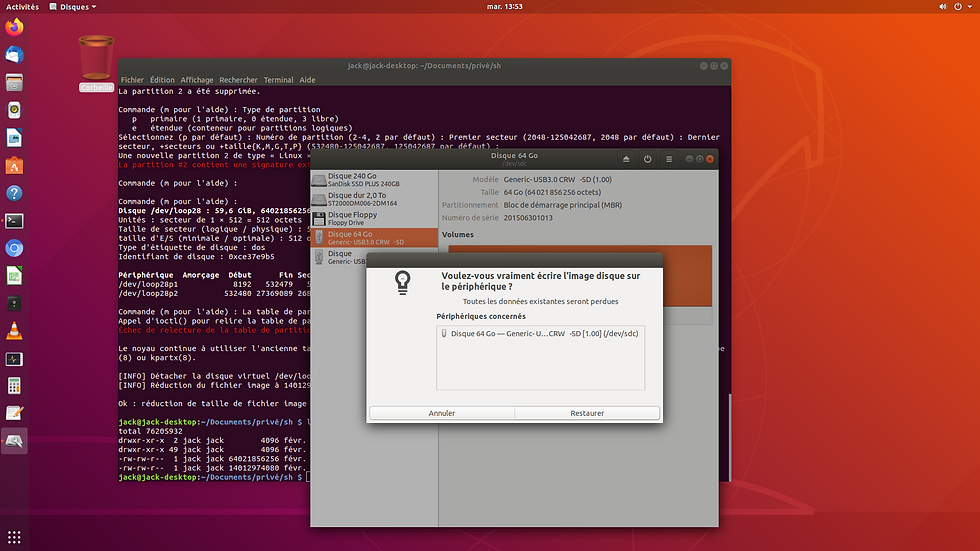980x551 pixels.
Task: Open Fichier menu in terminal
Action: point(132,80)
